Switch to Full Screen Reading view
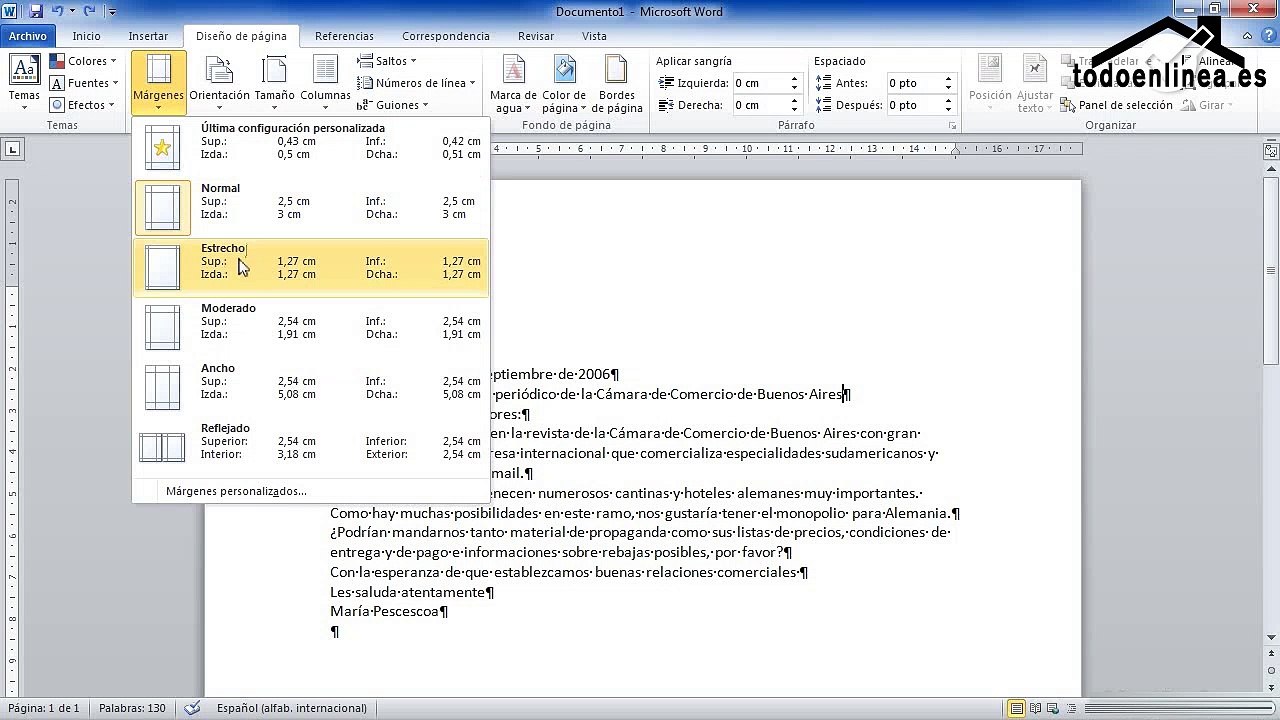Viewport: 1280px width, 720px height. (x=1035, y=708)
